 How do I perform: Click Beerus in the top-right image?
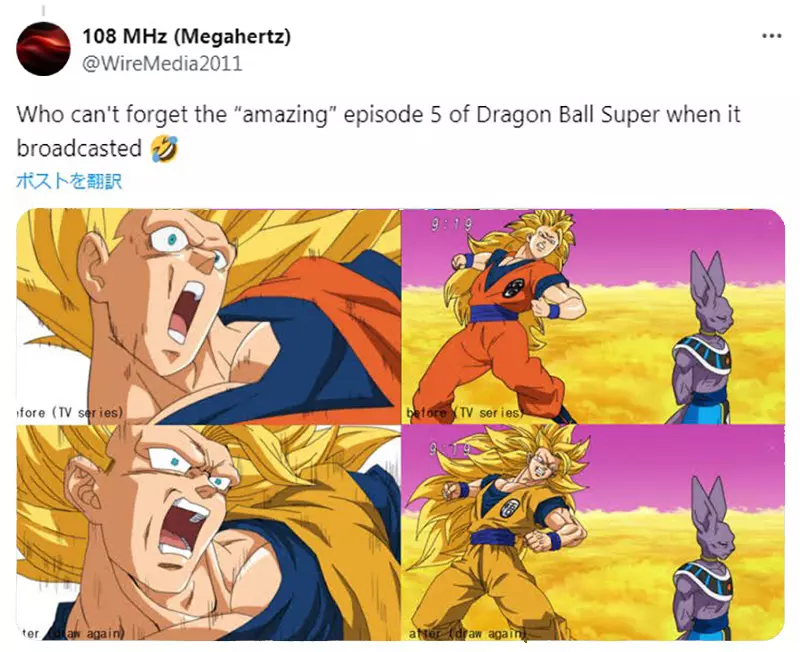coord(705,337)
